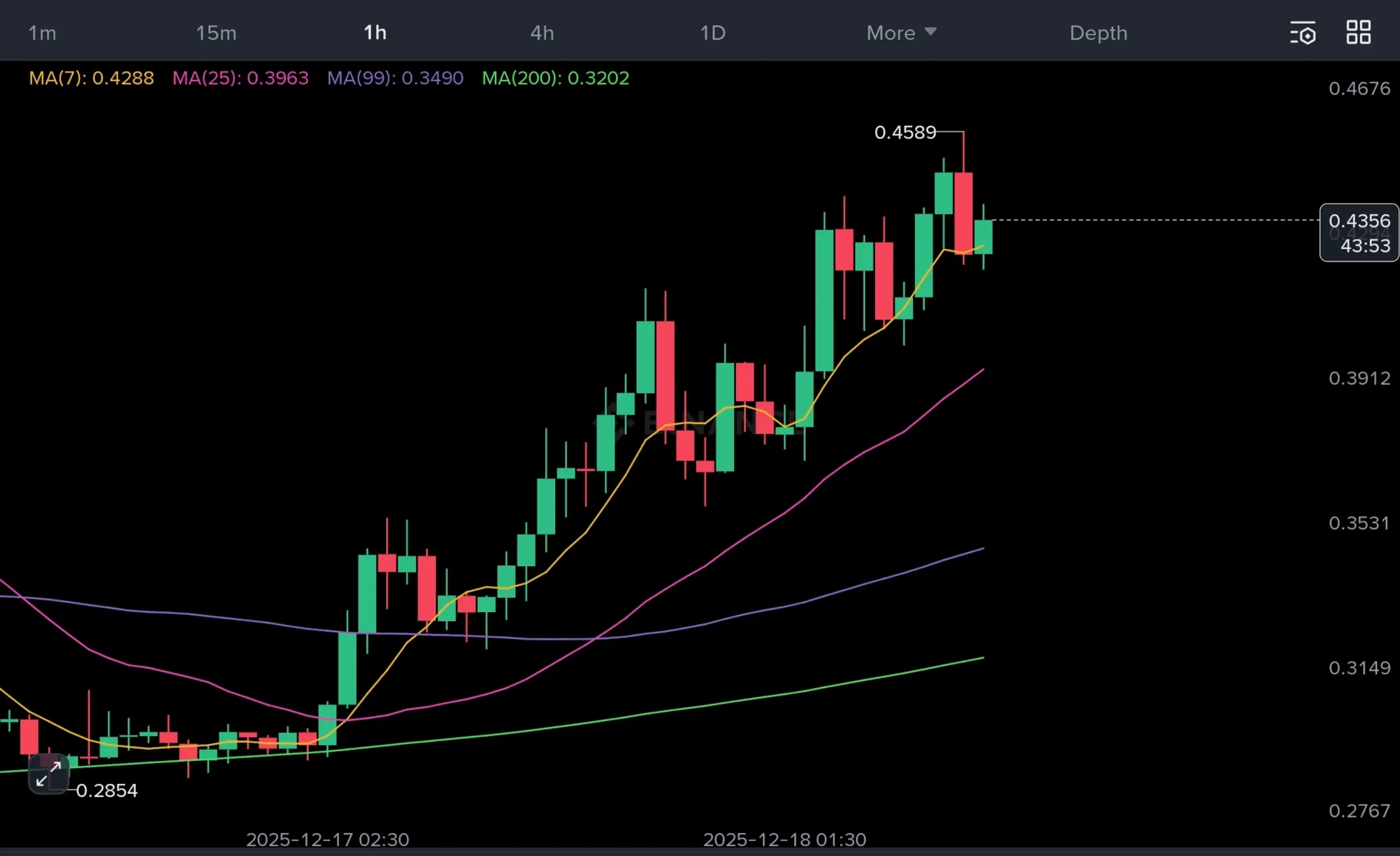Click the MA(25) indicator label
1400x856 pixels.
tap(240, 78)
